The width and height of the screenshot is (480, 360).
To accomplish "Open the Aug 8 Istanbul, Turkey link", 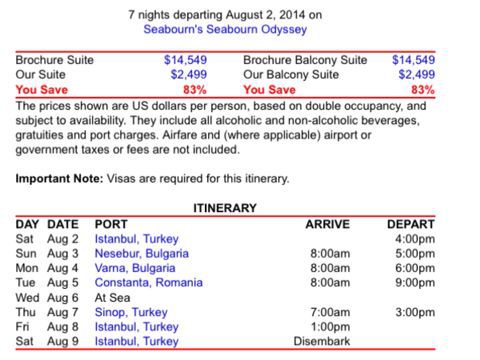I will coord(137,327).
